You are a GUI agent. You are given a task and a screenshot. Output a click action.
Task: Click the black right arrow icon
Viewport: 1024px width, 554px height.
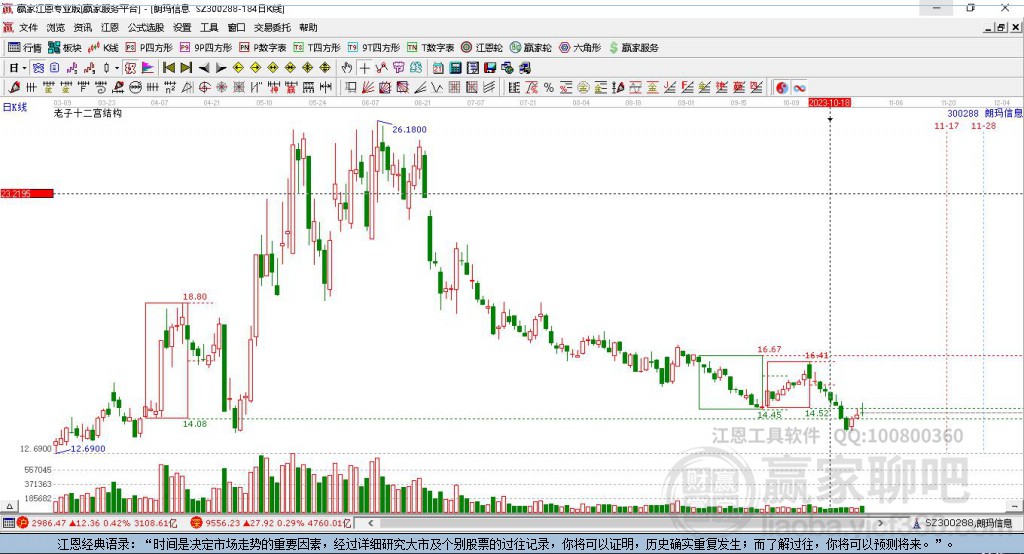[221, 68]
